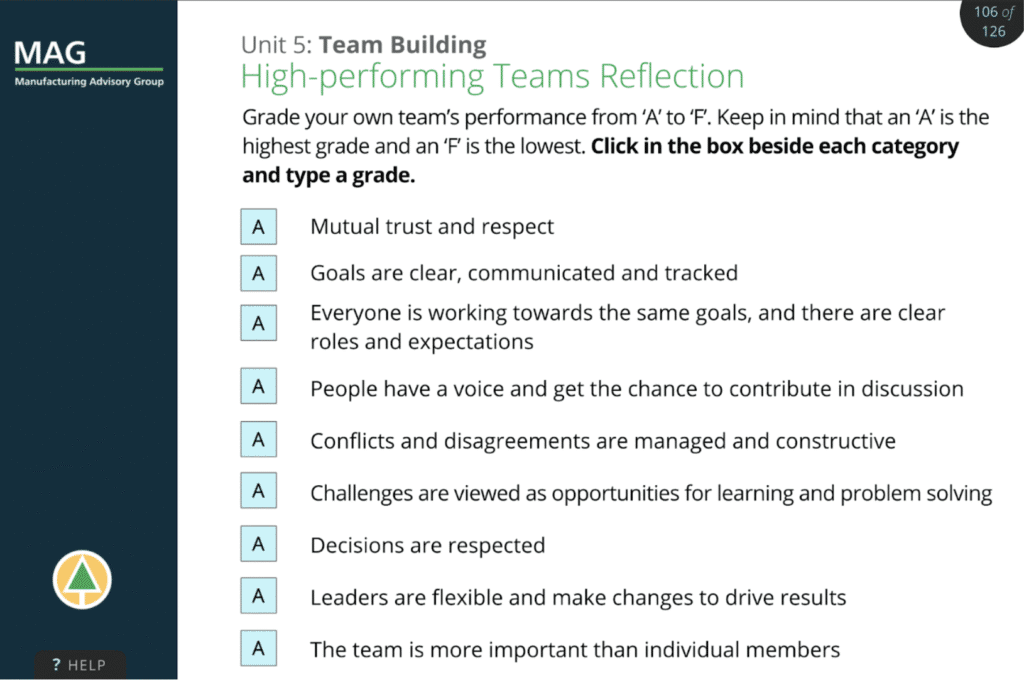The height and width of the screenshot is (680, 1024).
Task: Click the Unit 5: Team Building title
Action: 364,44
